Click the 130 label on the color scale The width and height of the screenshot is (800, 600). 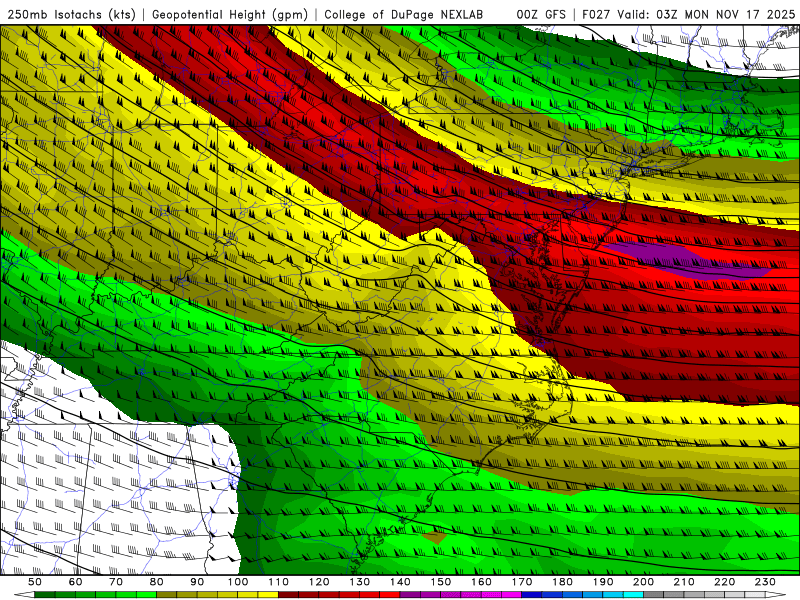359,582
